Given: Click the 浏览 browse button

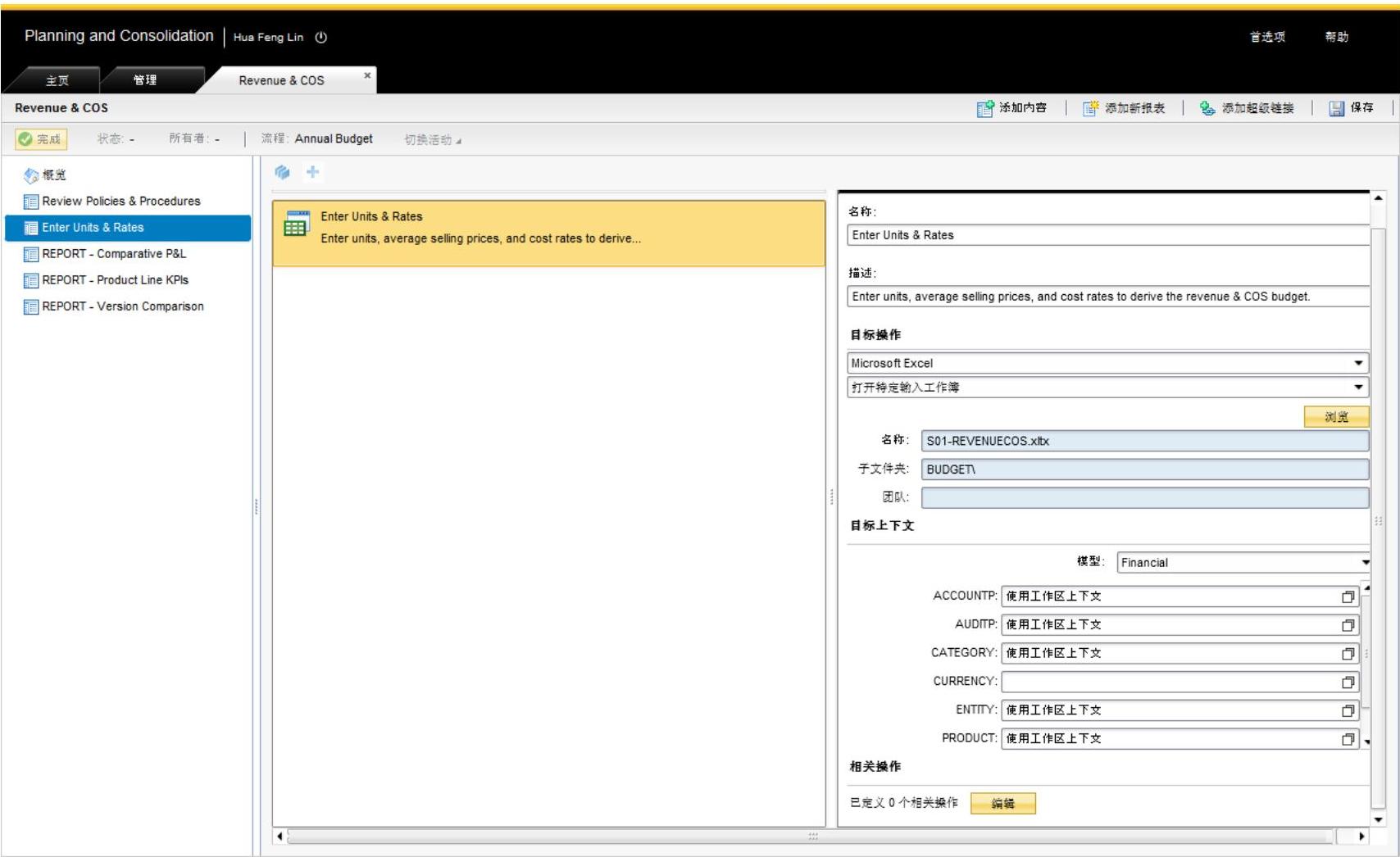Looking at the screenshot, I should (x=1336, y=417).
